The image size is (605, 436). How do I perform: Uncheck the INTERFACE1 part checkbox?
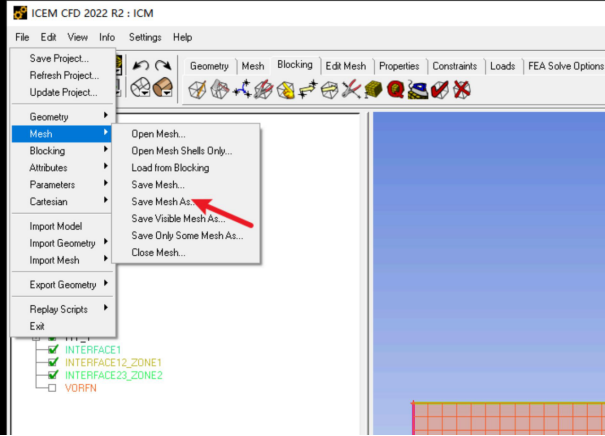(x=52, y=350)
